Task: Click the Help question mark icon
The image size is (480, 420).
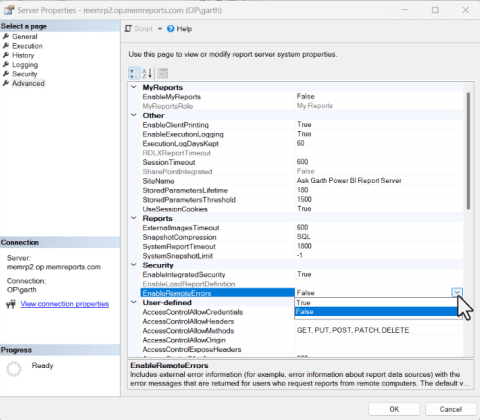Action: (171, 29)
